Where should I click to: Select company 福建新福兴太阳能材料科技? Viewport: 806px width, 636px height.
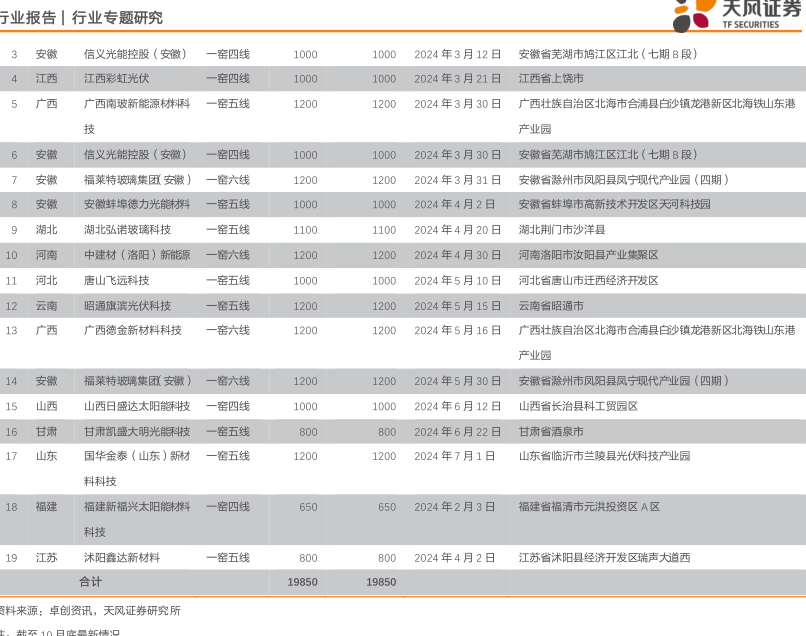[x=137, y=519]
